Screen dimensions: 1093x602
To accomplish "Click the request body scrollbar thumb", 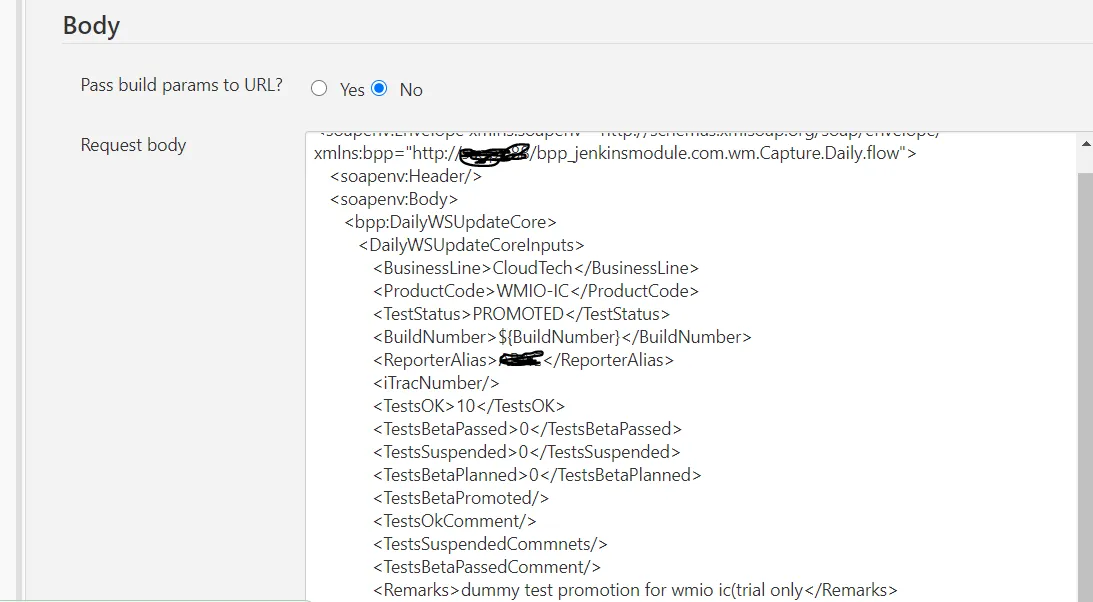I will (x=1085, y=387).
